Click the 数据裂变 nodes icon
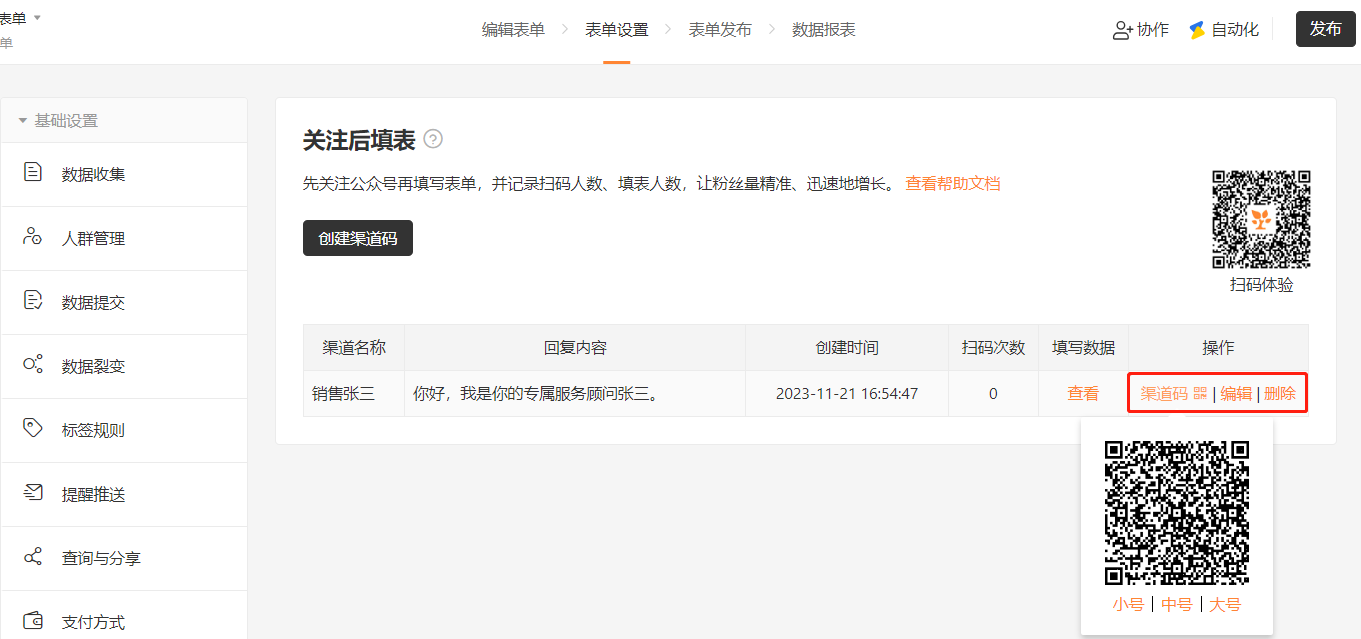 tap(32, 365)
